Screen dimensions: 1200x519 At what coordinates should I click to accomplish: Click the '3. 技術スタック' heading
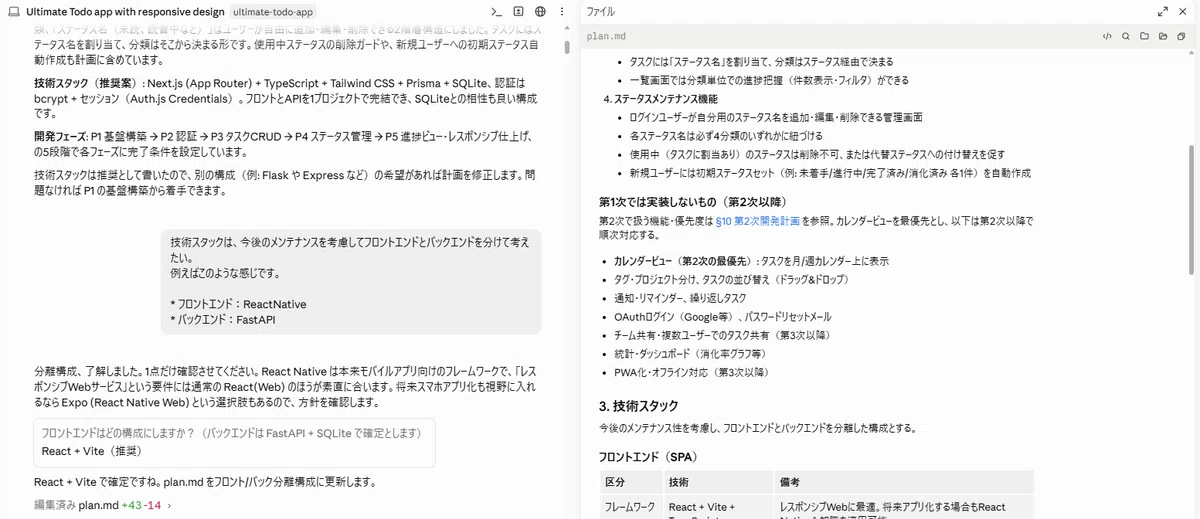pyautogui.click(x=638, y=406)
